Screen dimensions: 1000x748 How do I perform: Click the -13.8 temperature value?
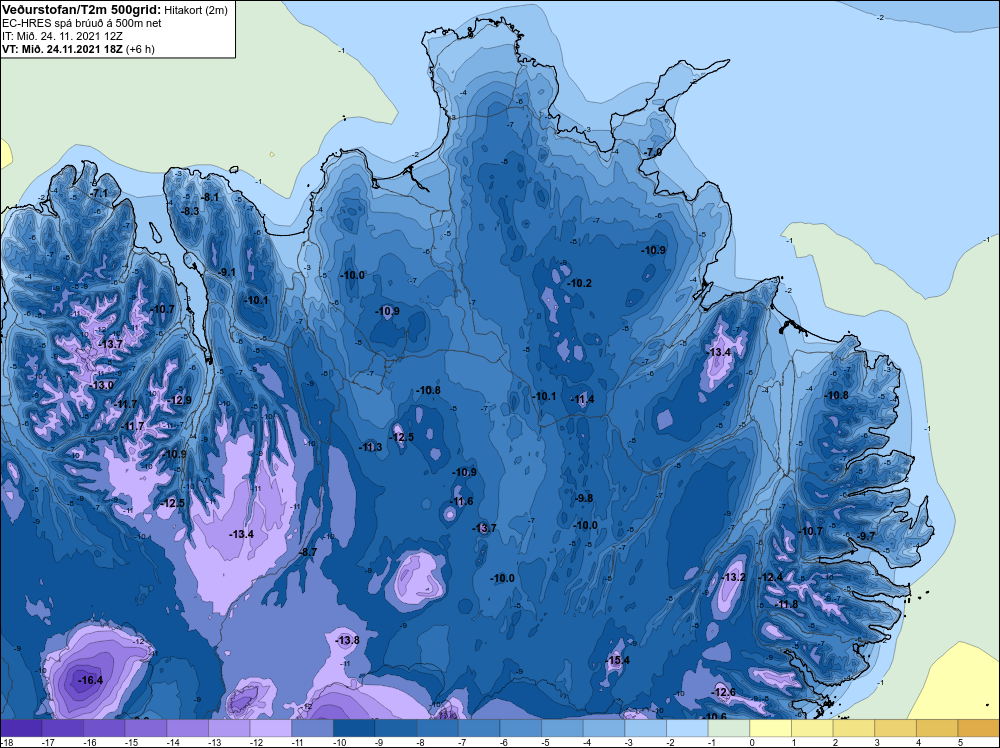point(347,640)
